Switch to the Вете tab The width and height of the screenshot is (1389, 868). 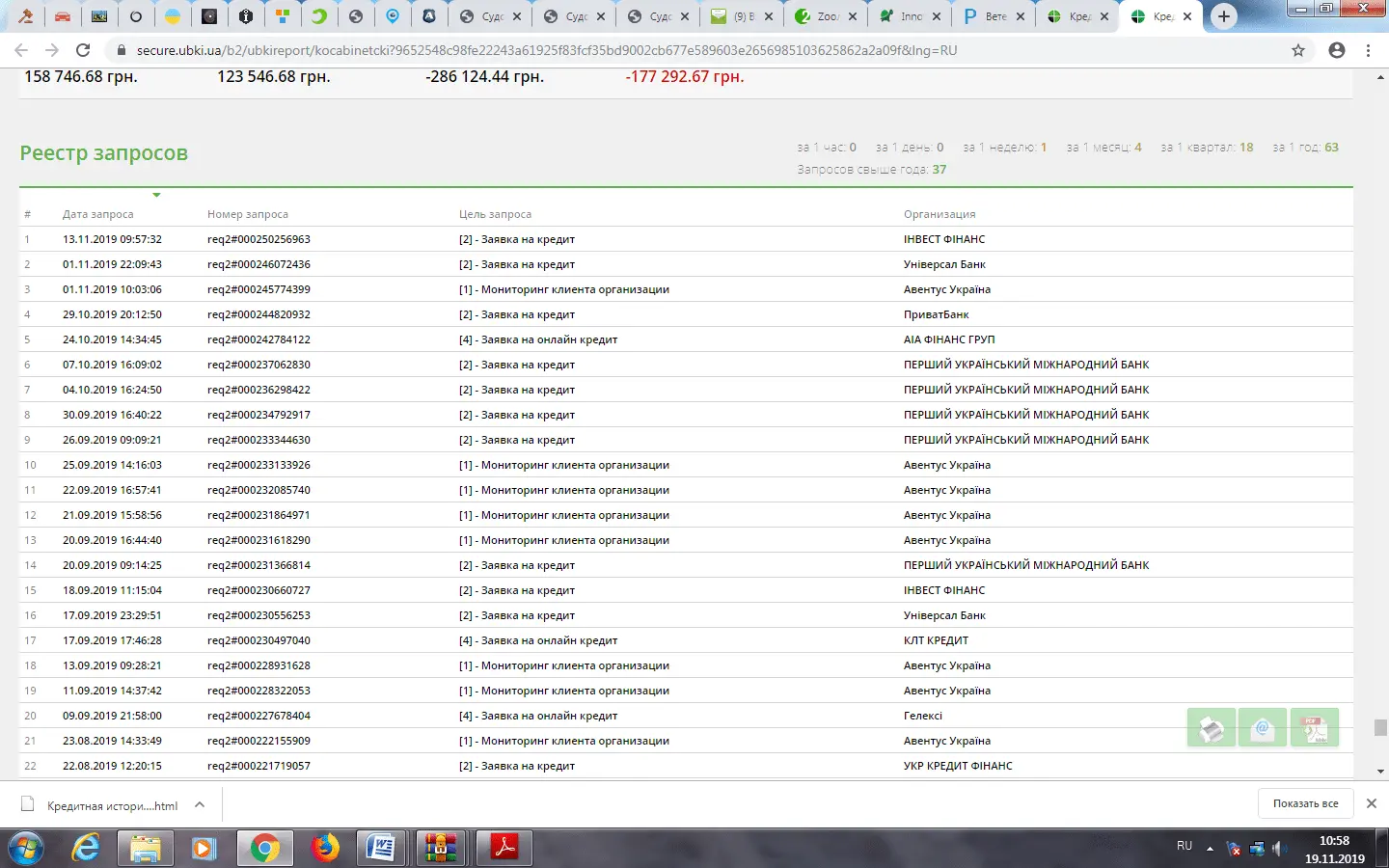991,16
